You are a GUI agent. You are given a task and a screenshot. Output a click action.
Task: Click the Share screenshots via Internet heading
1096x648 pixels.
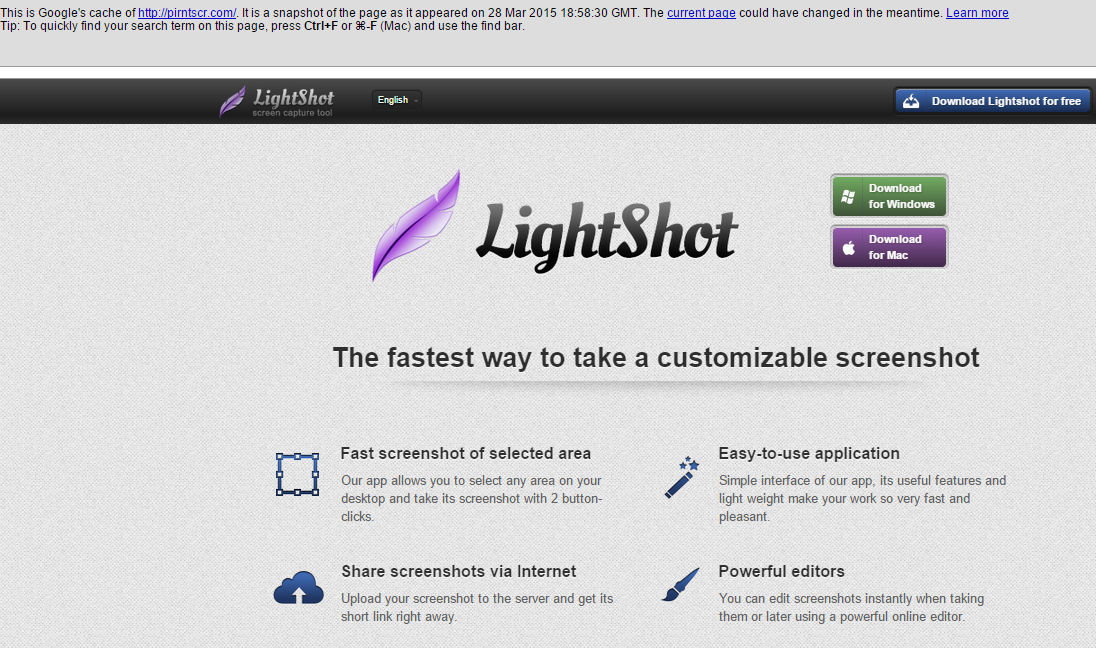point(459,571)
